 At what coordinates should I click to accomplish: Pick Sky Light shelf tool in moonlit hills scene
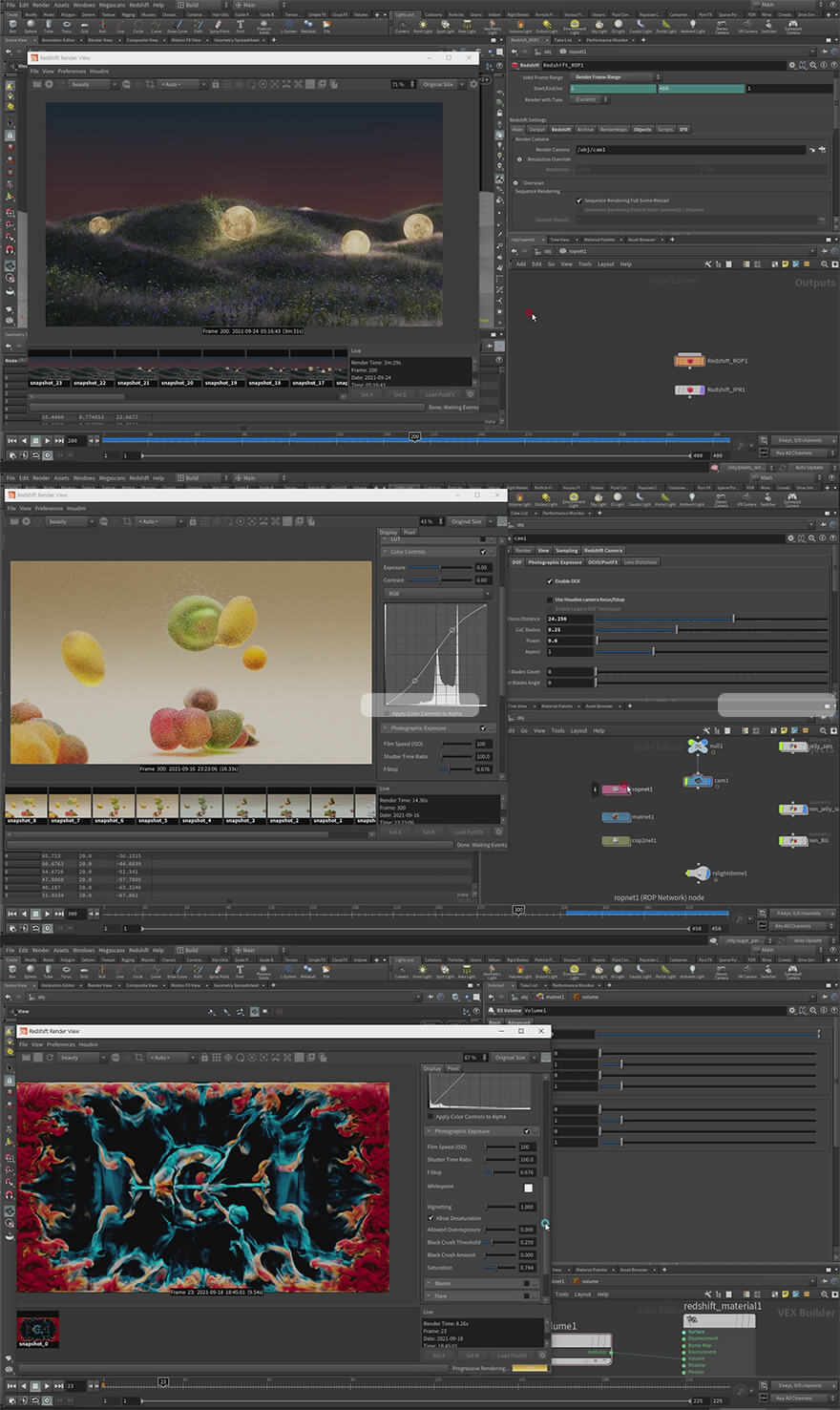pos(598,26)
